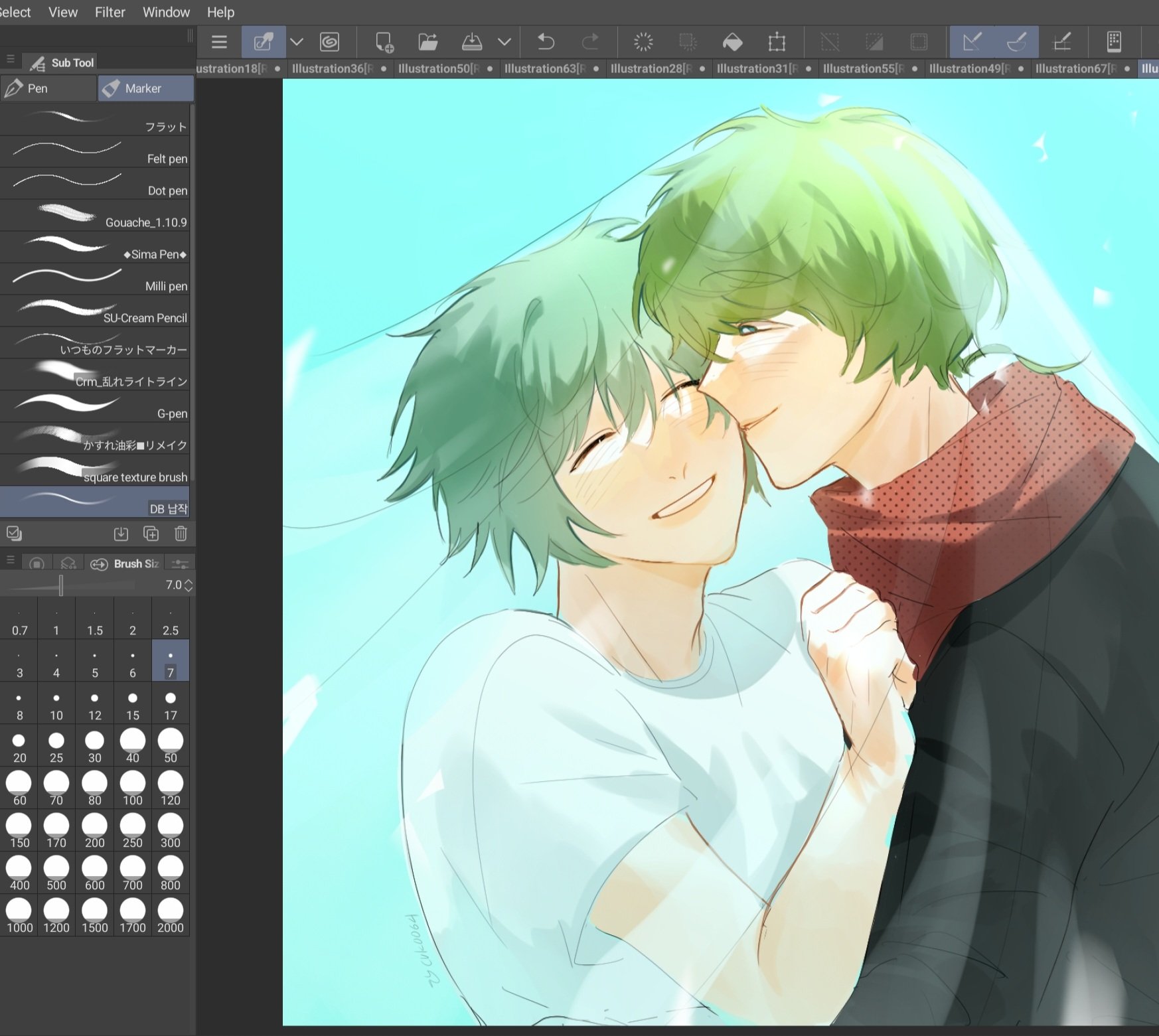The height and width of the screenshot is (1036, 1159).
Task: Select the フラット brush
Action: (95, 119)
